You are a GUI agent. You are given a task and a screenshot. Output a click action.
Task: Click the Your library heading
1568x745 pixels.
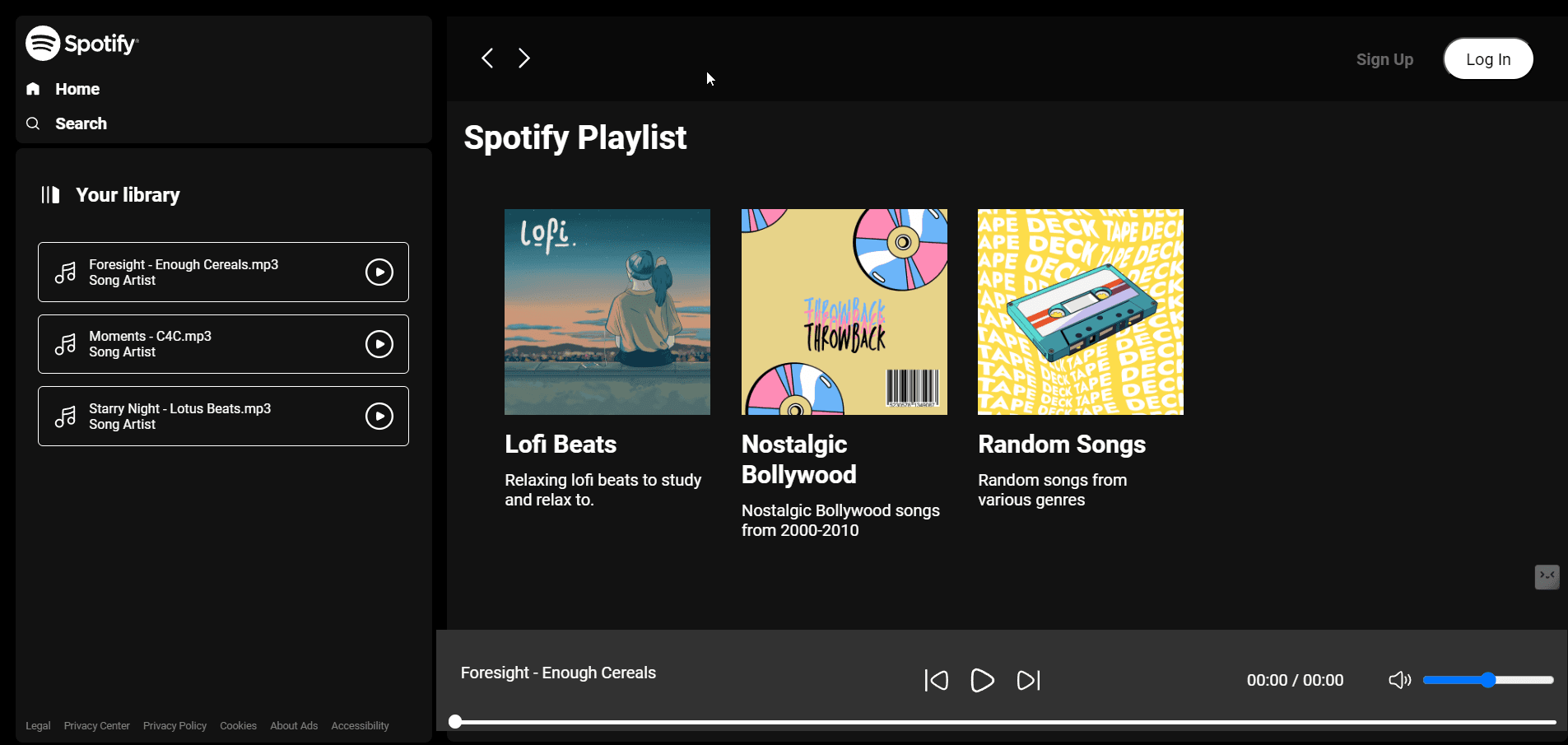click(128, 195)
